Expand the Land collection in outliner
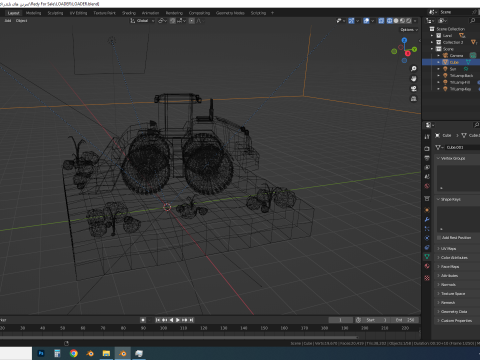480x360 pixels. 432,35
